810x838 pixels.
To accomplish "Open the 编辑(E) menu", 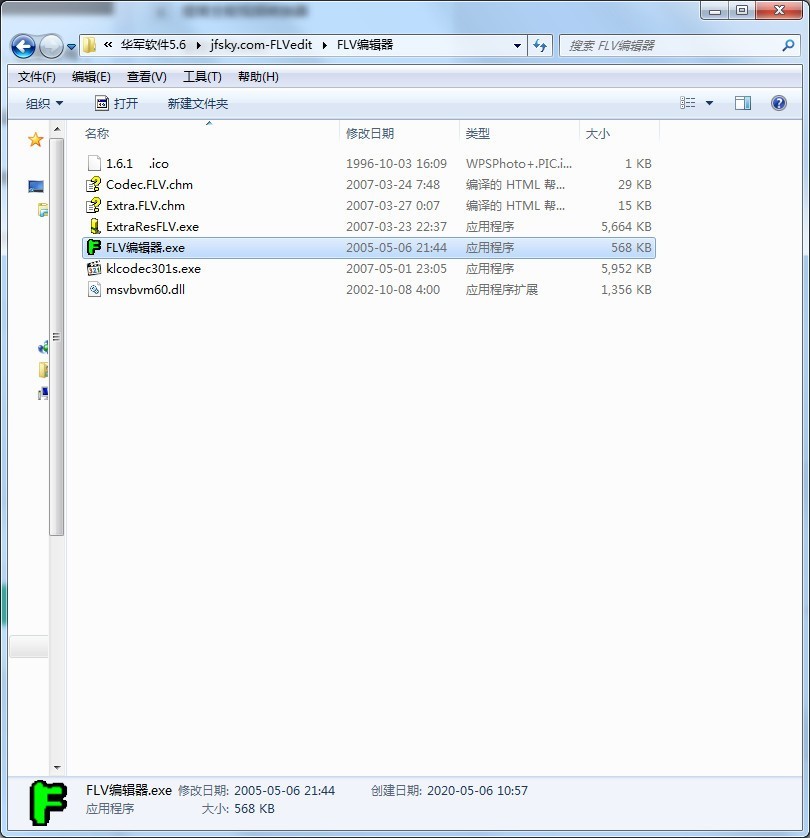I will (x=91, y=77).
